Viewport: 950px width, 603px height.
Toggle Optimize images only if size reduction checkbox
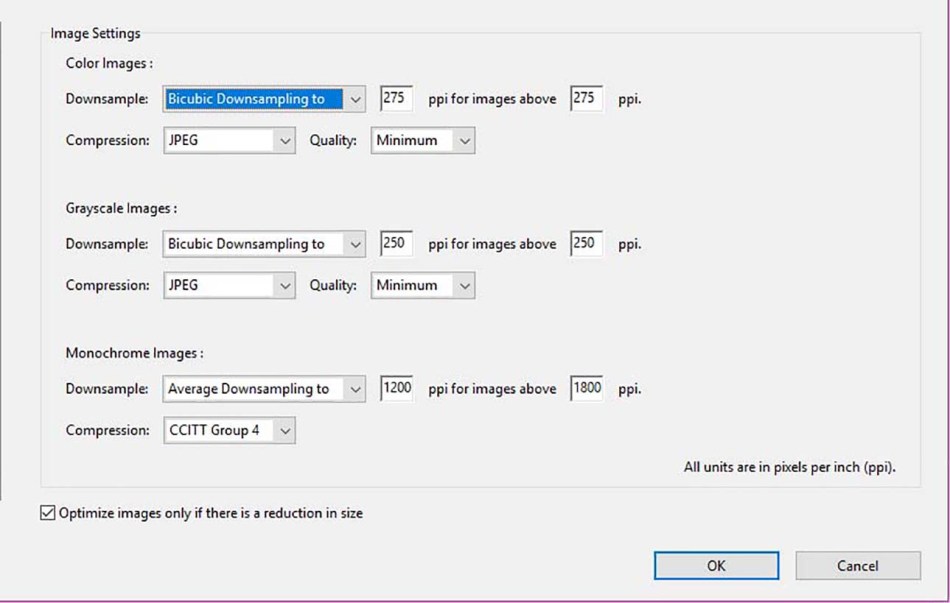click(x=48, y=513)
